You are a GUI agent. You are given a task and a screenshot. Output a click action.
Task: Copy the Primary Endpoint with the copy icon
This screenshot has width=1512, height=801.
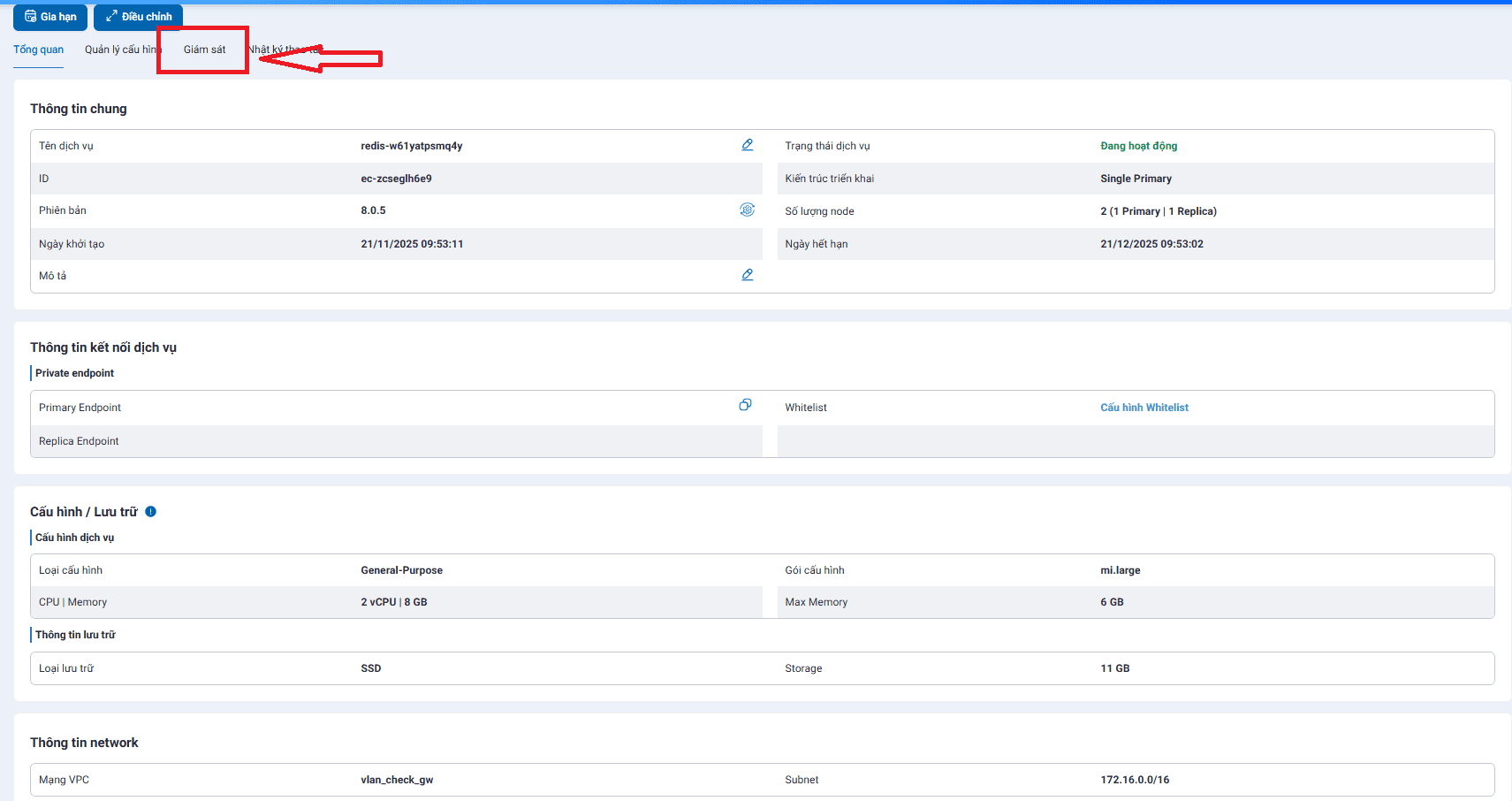[745, 405]
